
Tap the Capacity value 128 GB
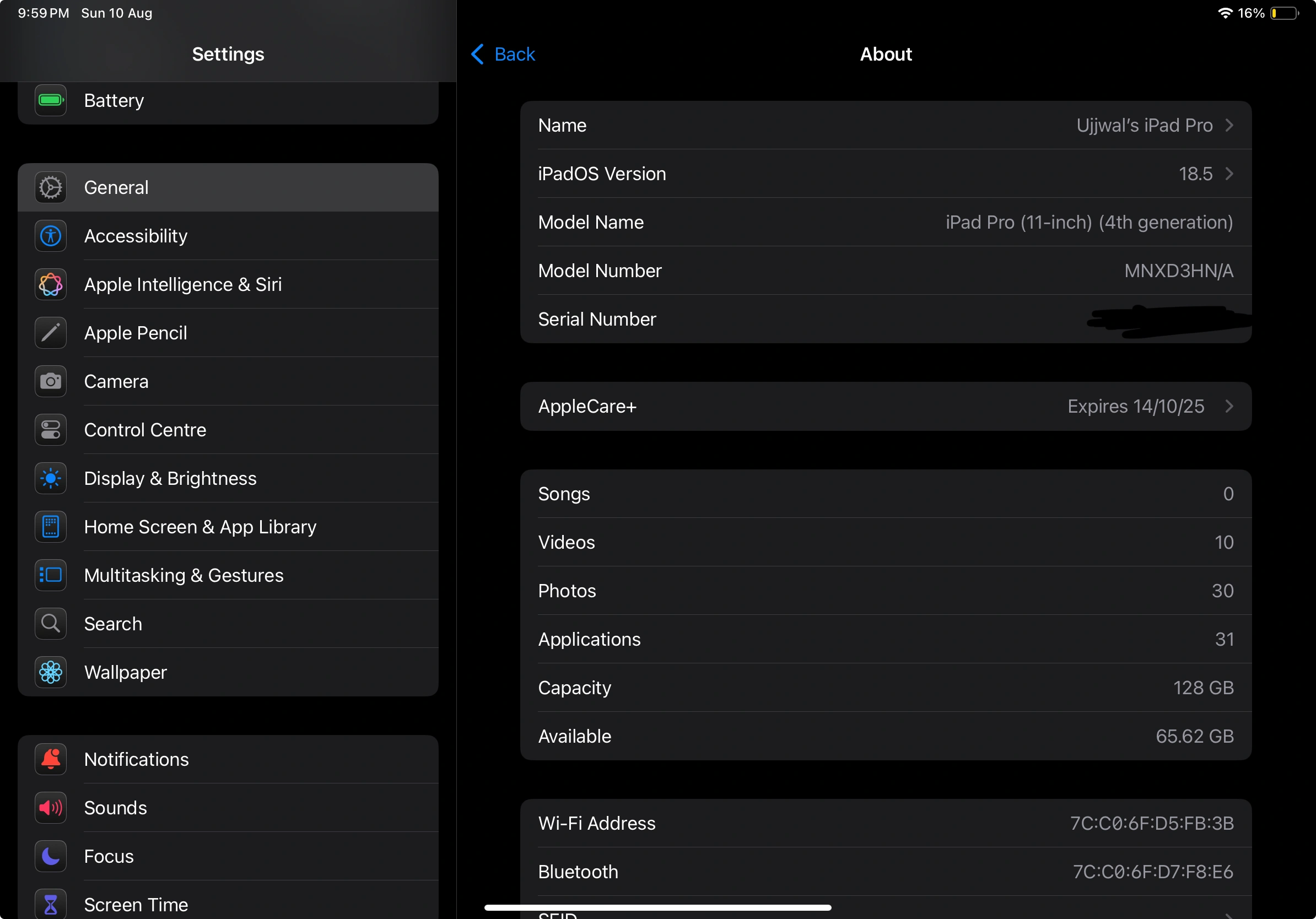coord(1203,688)
